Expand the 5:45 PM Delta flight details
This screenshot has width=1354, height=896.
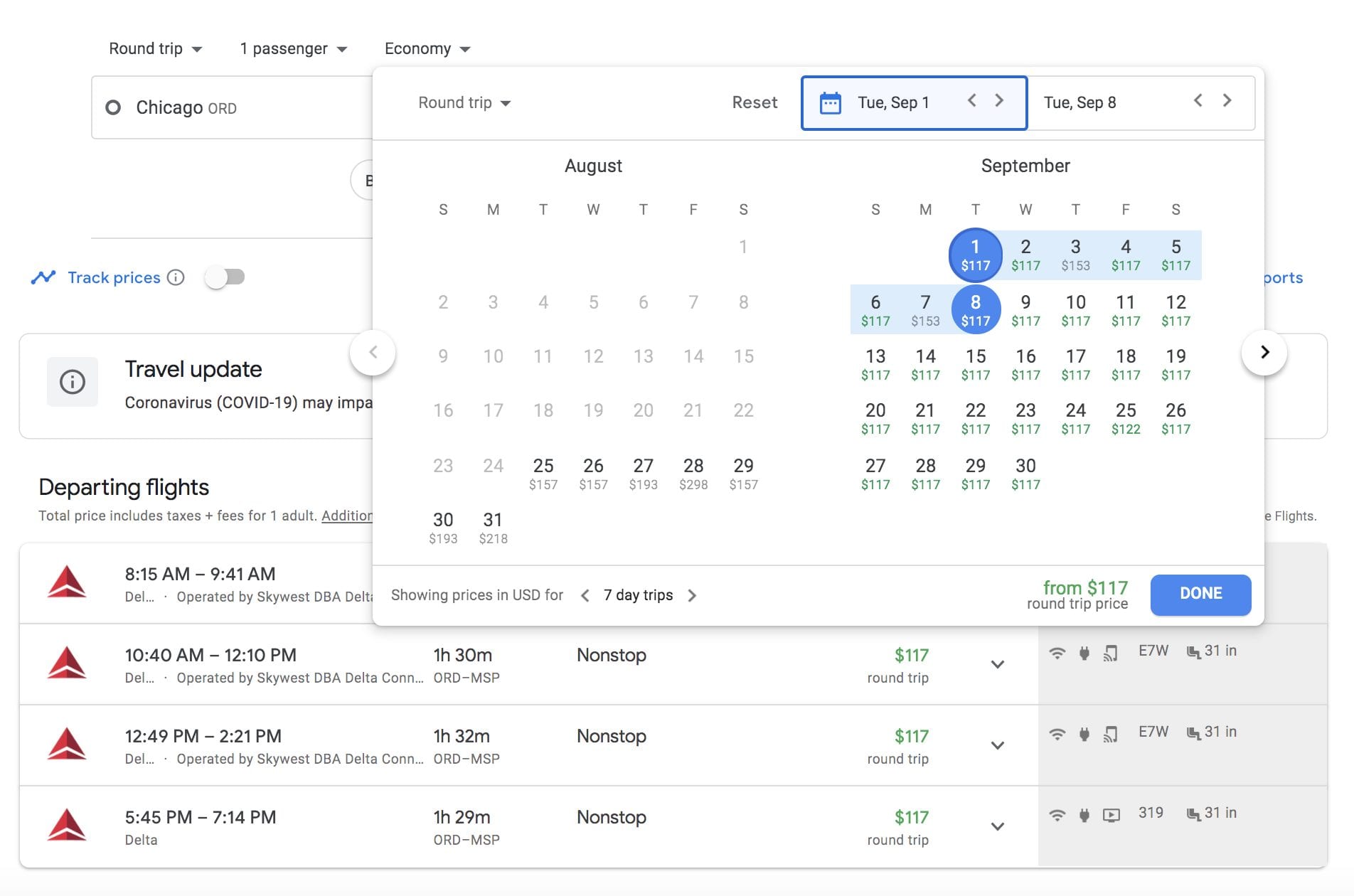(997, 827)
